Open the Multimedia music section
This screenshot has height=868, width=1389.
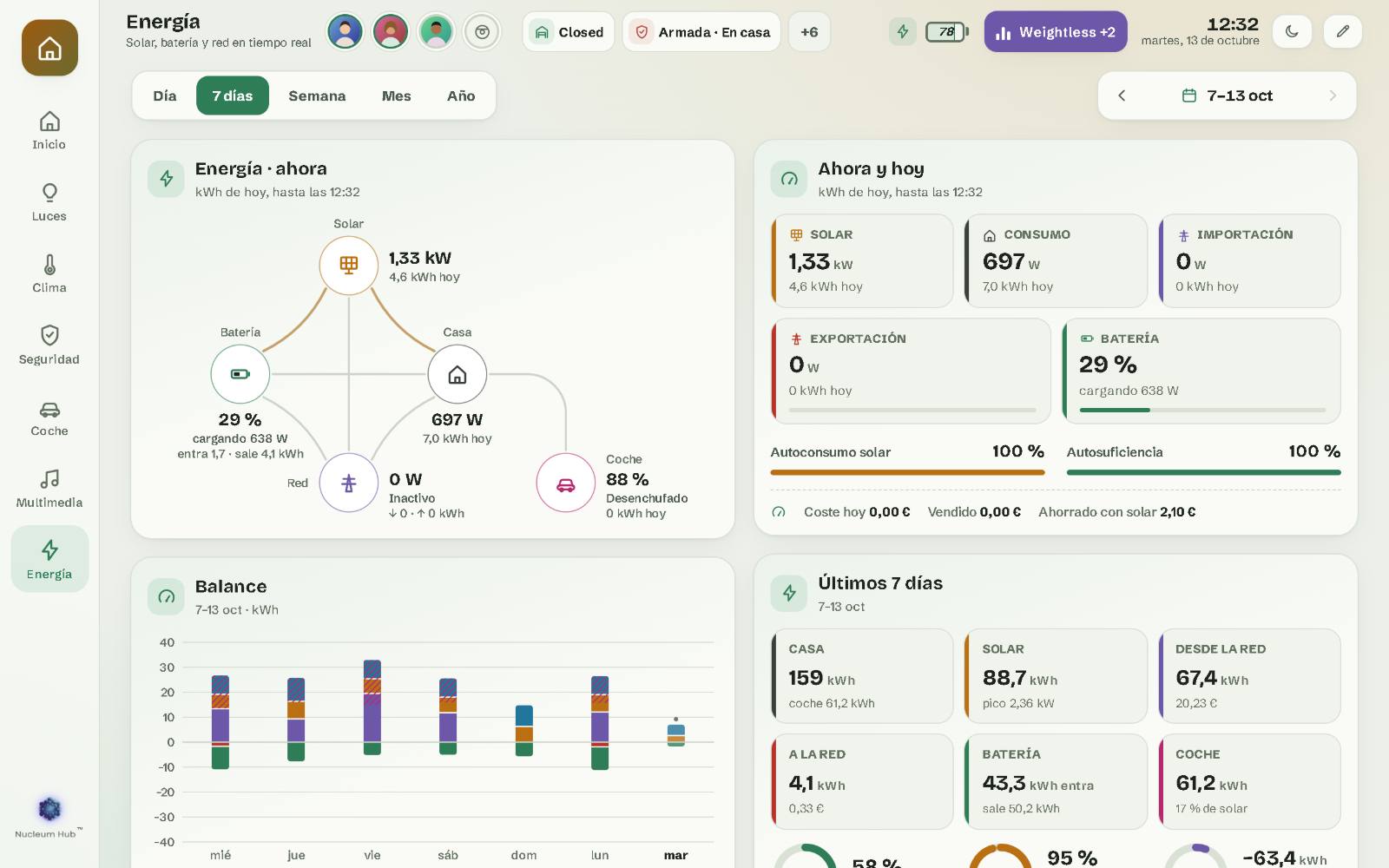(49, 488)
